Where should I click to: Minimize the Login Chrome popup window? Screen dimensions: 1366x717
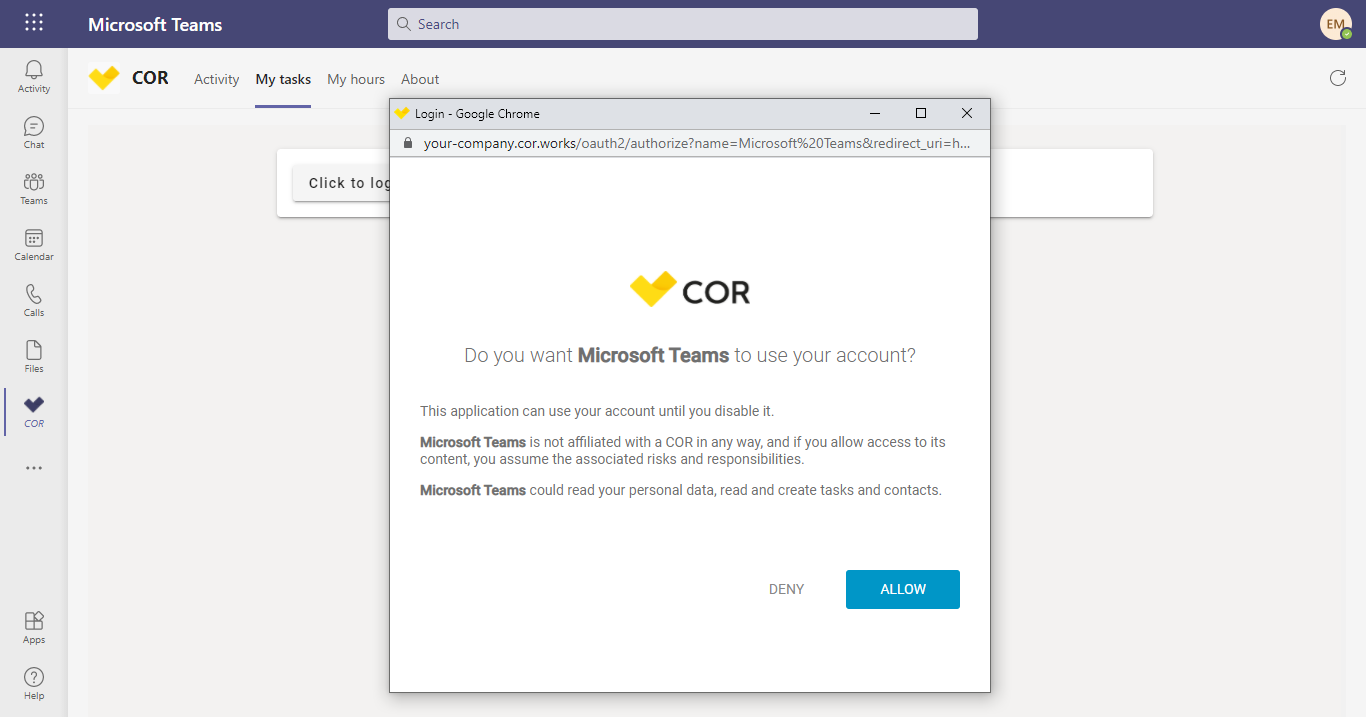pyautogui.click(x=875, y=113)
